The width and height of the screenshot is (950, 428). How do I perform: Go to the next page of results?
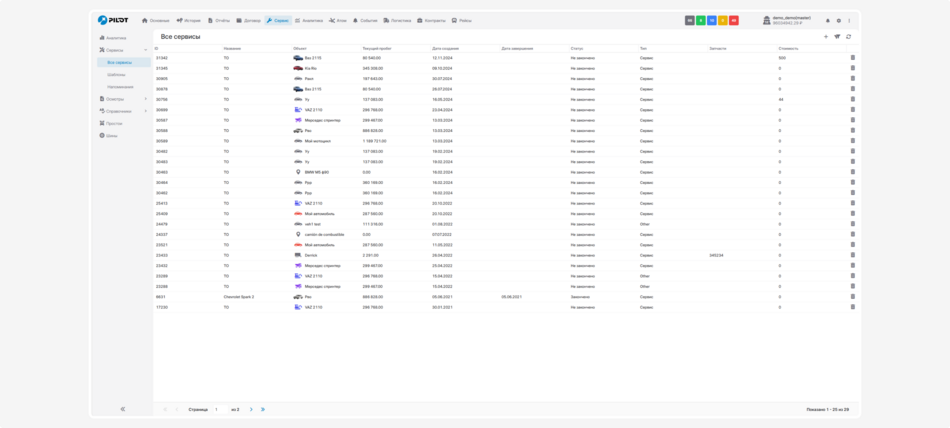click(251, 409)
